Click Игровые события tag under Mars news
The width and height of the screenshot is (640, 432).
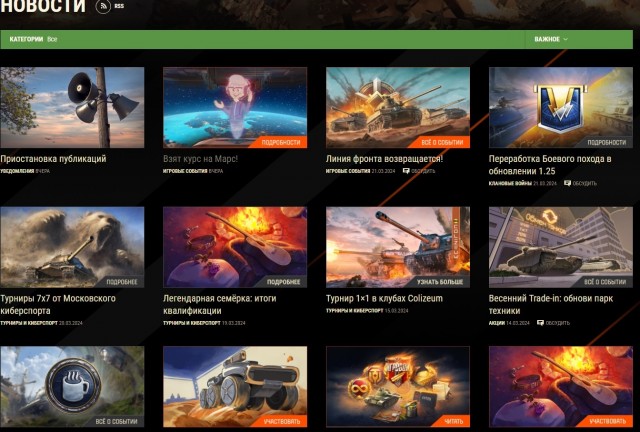point(185,171)
